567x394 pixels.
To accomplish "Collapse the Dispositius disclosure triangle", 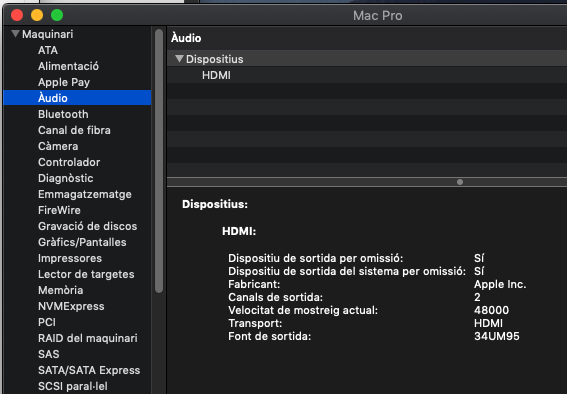I will [179, 59].
